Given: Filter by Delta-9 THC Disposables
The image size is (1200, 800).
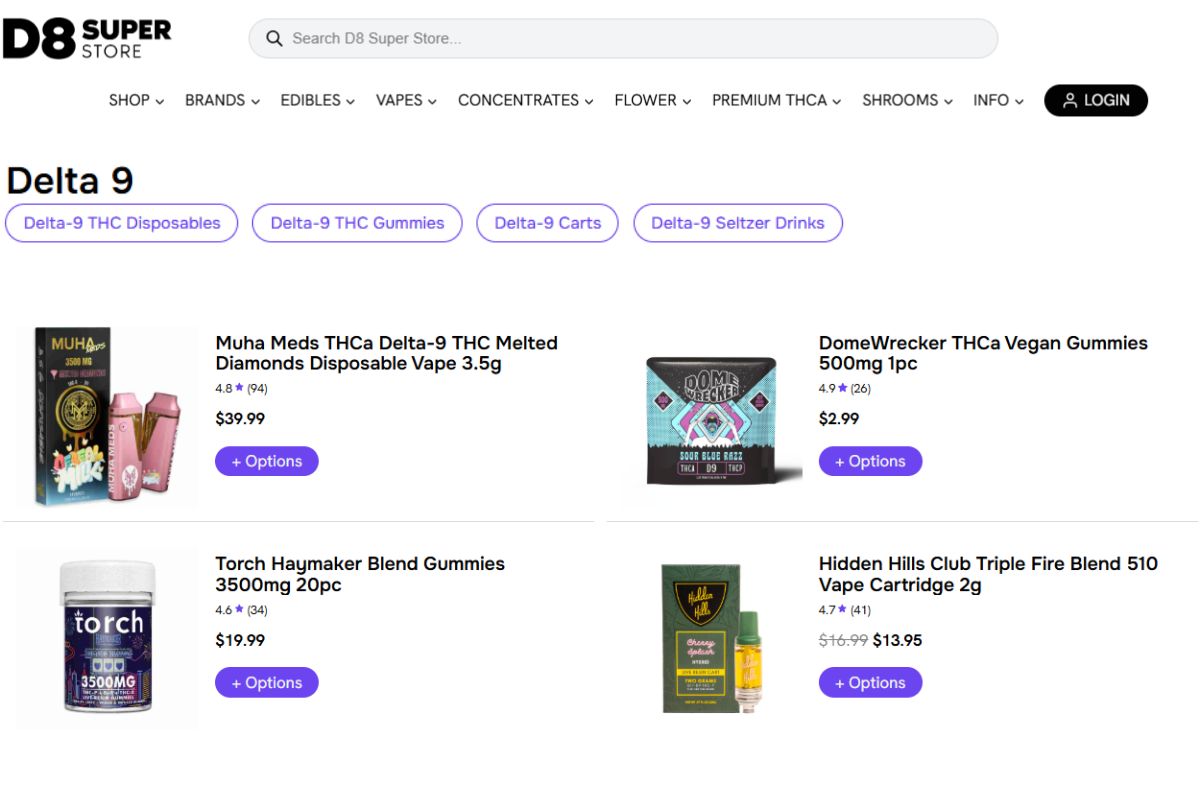Looking at the screenshot, I should click(122, 223).
